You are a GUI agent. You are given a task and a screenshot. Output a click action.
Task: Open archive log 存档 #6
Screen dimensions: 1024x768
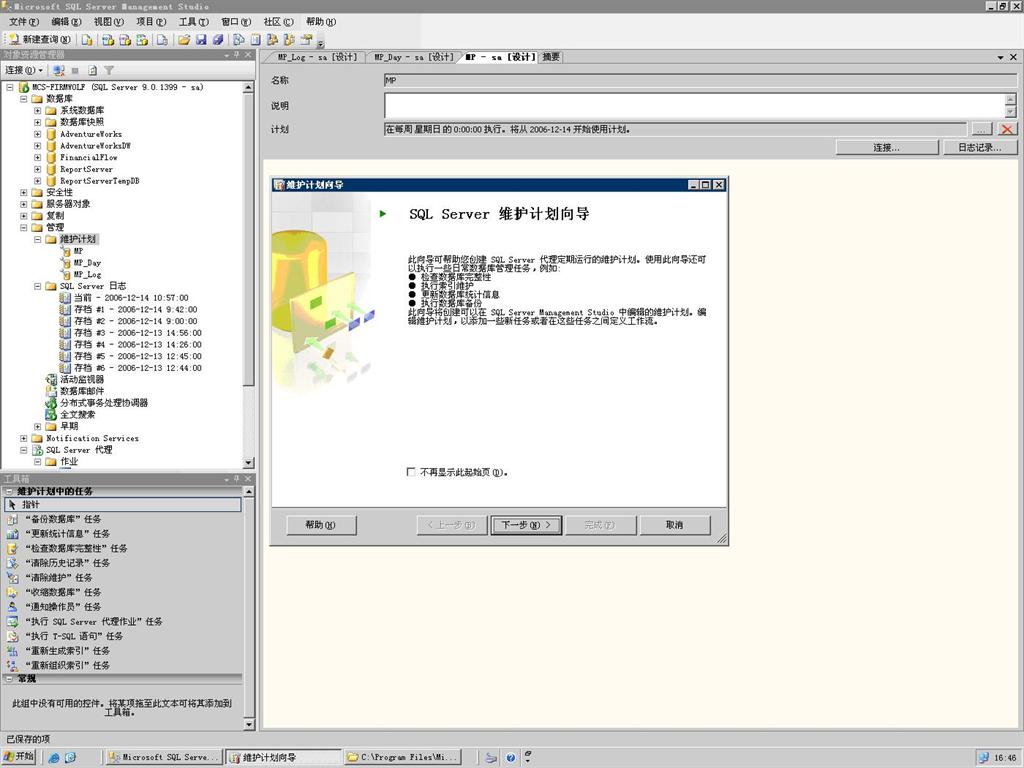tap(138, 368)
